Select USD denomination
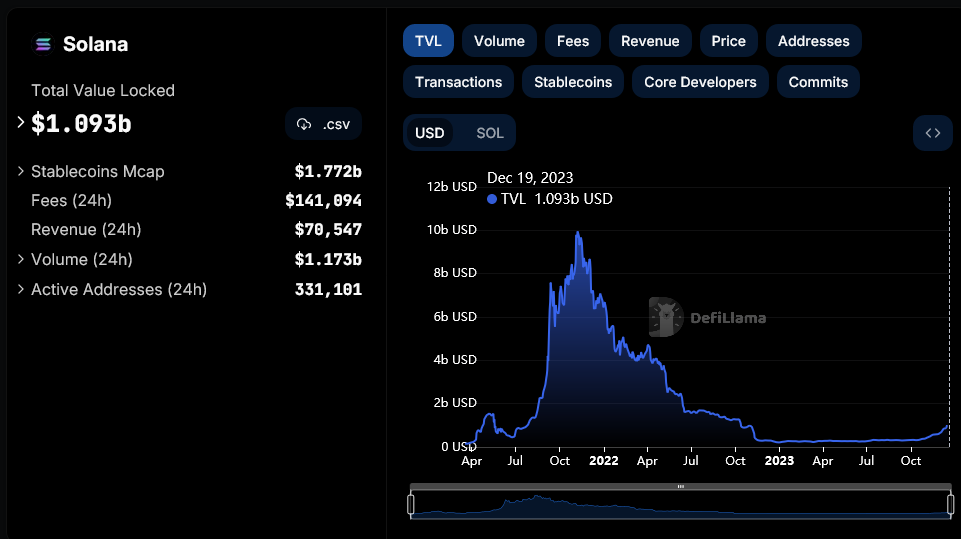This screenshot has height=539, width=961. pyautogui.click(x=430, y=133)
